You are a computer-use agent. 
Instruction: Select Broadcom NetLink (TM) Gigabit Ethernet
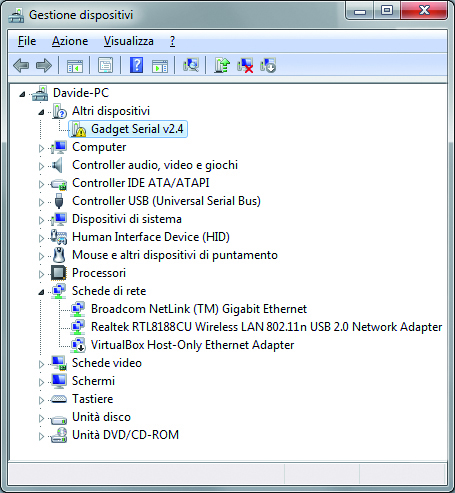pos(199,309)
